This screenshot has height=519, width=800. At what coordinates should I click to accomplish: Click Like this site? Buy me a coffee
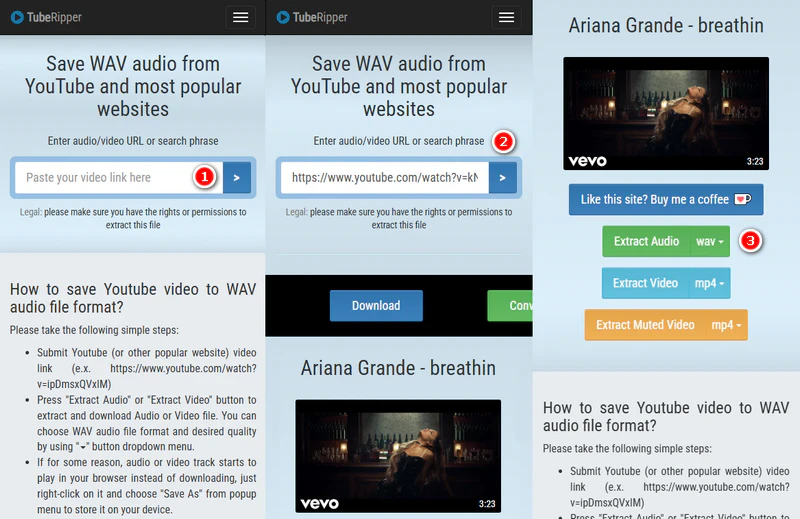(666, 199)
